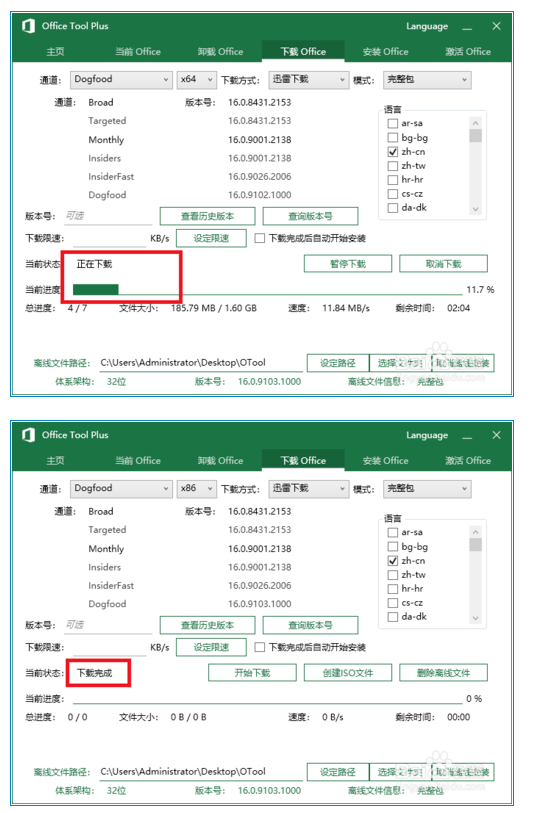
Task: Click 查询版本号 in x64 window
Action: click(x=310, y=216)
